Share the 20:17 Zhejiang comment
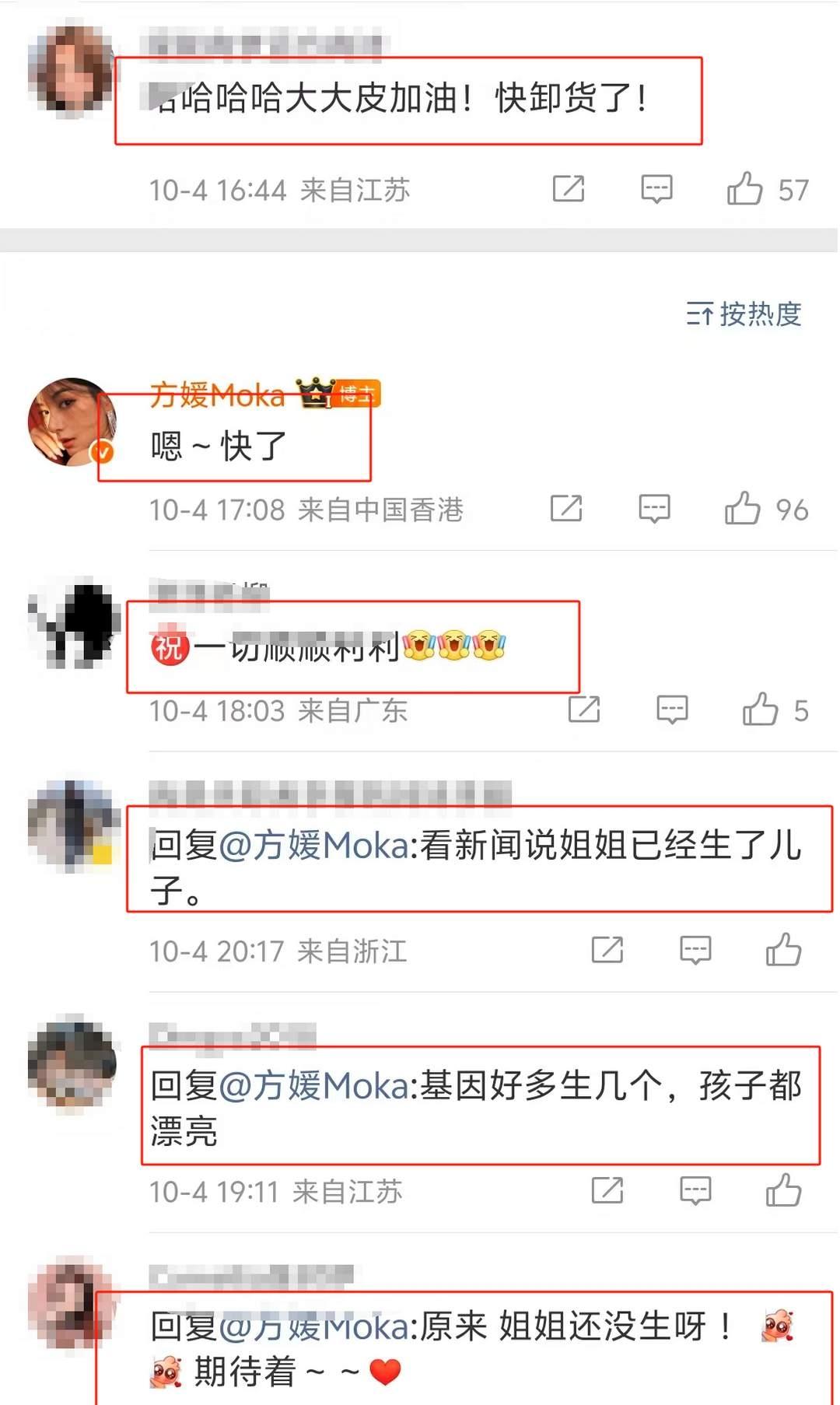This screenshot has height=1405, width=840. [x=607, y=949]
